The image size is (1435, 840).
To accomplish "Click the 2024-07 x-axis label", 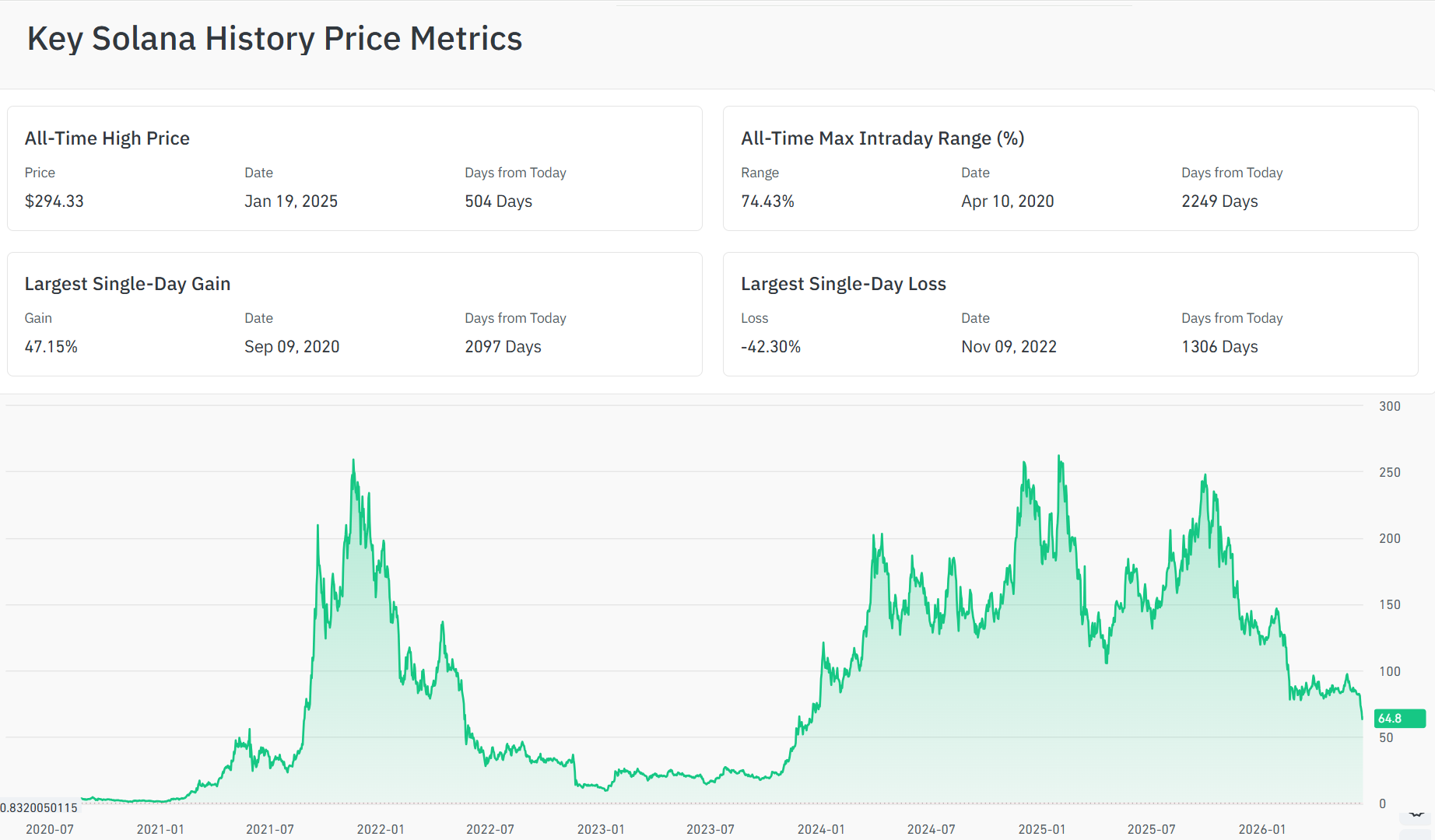I will pyautogui.click(x=932, y=830).
